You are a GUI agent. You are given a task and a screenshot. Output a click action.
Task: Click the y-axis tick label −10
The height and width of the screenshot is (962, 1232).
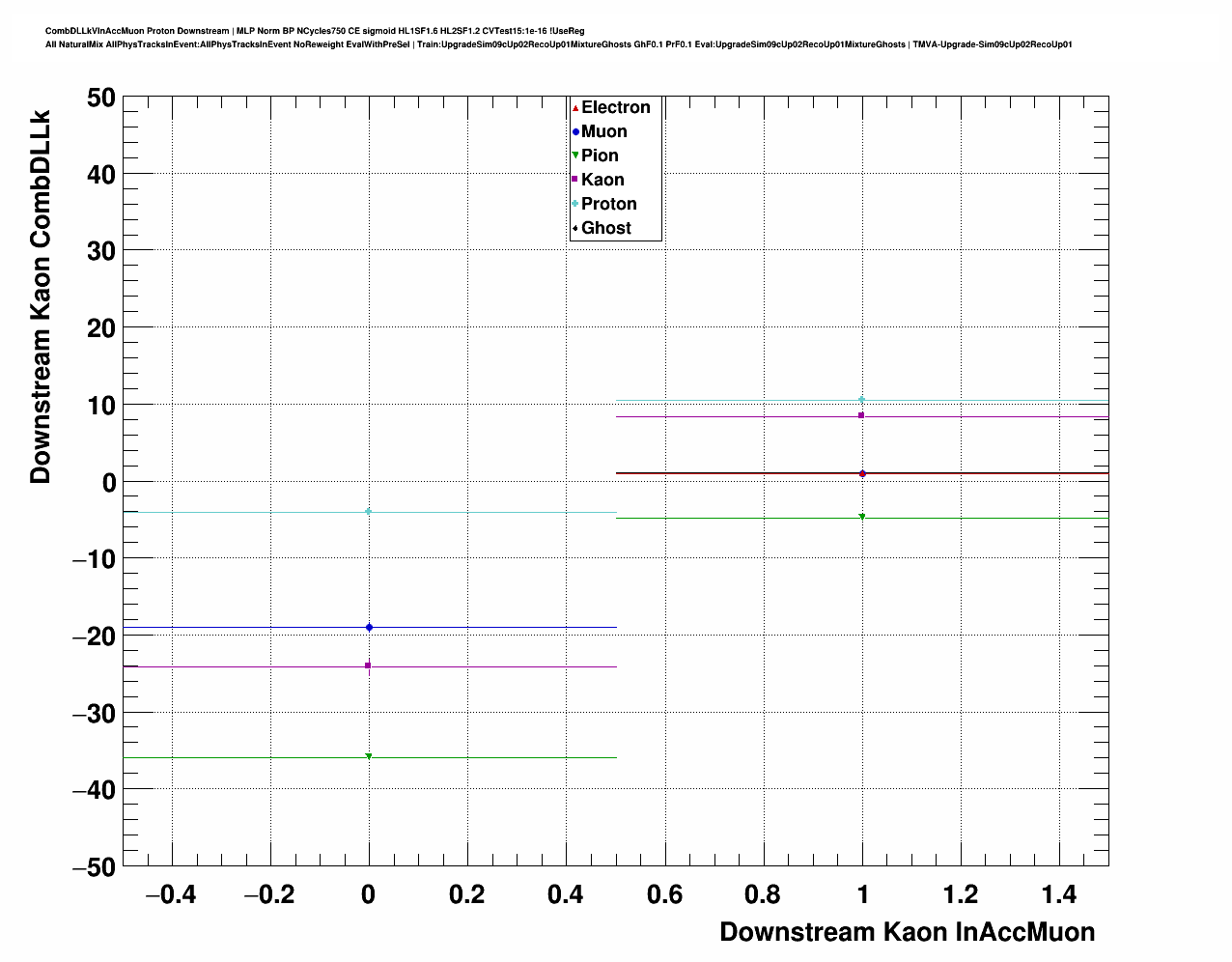coord(95,559)
